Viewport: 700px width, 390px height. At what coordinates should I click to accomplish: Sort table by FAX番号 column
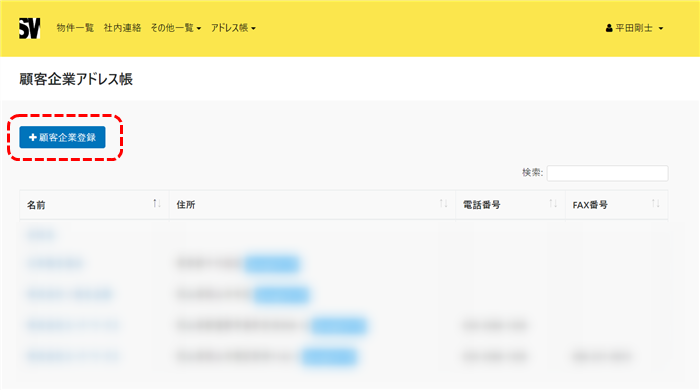click(x=617, y=205)
